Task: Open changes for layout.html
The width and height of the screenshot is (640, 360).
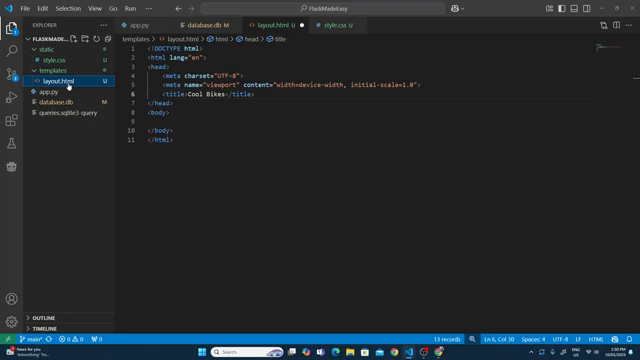Action: [x=604, y=25]
